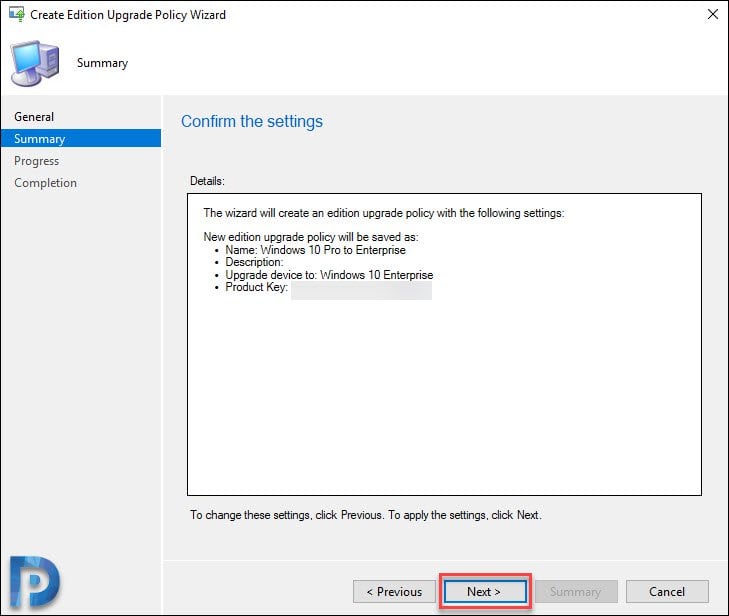Click the 'Description:' bullet line
Image resolution: width=729 pixels, height=616 pixels.
pos(254,262)
